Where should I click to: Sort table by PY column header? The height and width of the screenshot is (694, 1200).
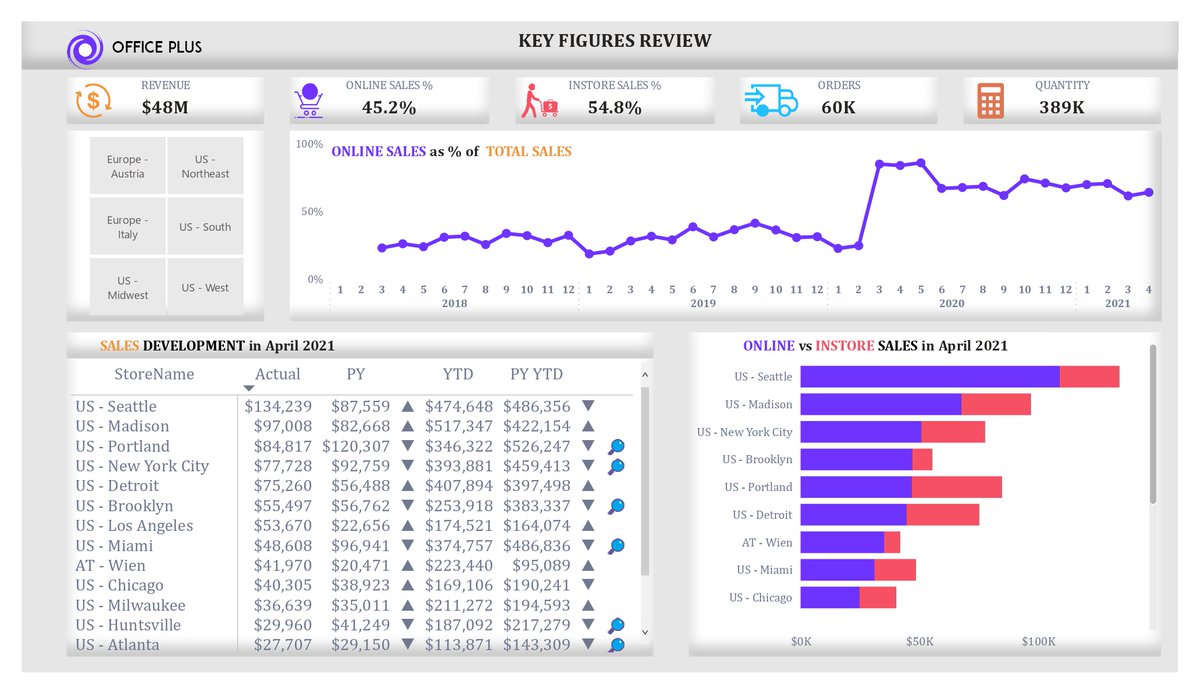(x=356, y=374)
